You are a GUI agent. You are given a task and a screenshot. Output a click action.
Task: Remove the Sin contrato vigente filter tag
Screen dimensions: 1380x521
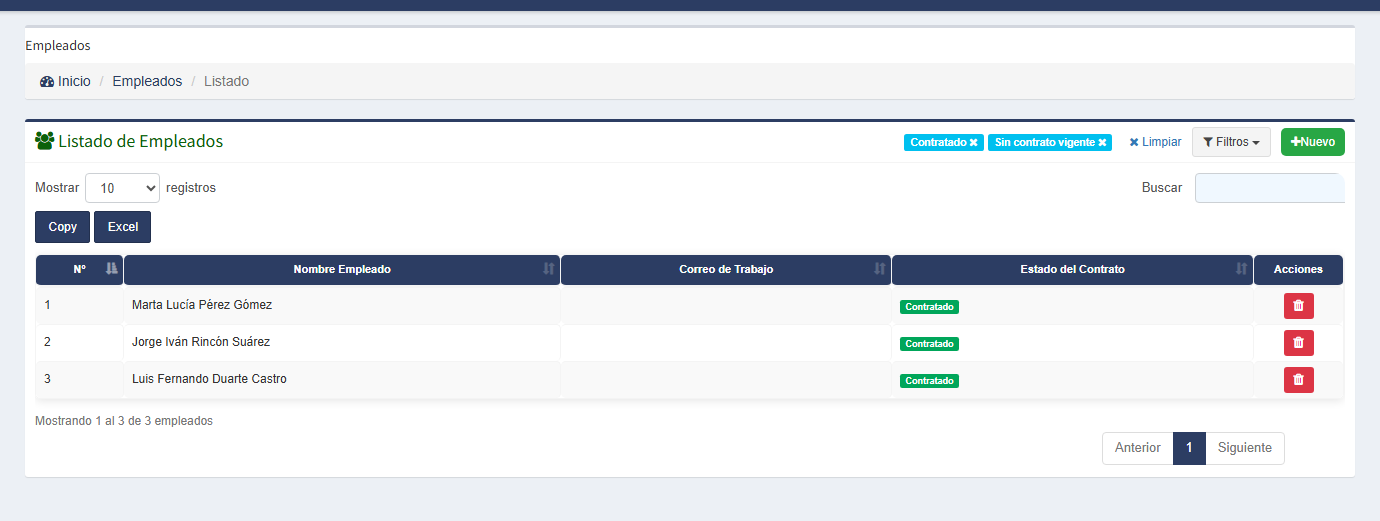(1102, 143)
